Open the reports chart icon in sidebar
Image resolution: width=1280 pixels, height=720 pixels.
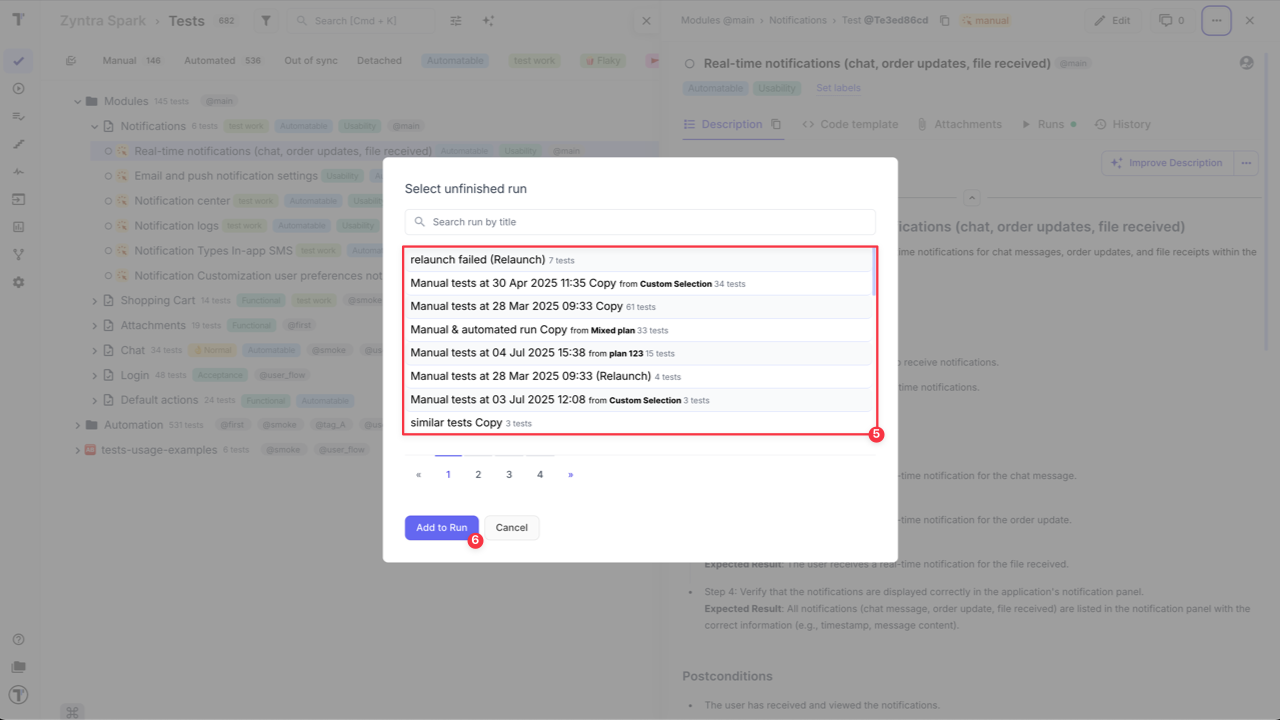(x=18, y=227)
